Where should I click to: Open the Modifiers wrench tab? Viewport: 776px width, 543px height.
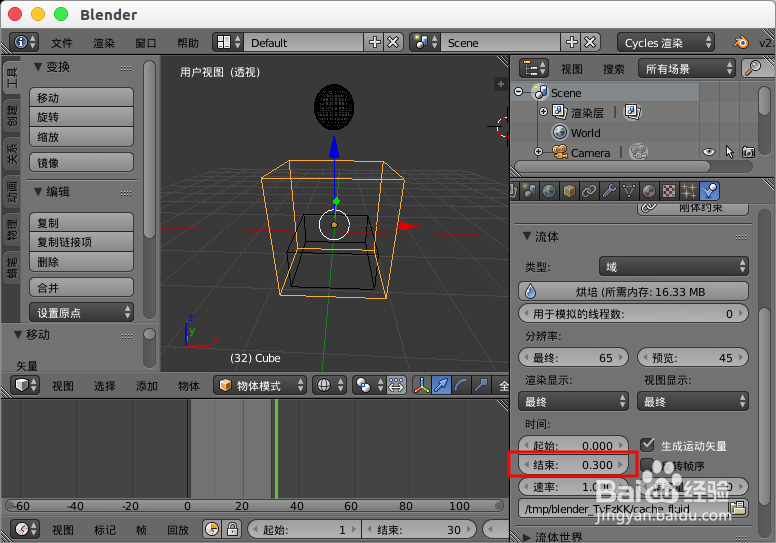(x=609, y=191)
